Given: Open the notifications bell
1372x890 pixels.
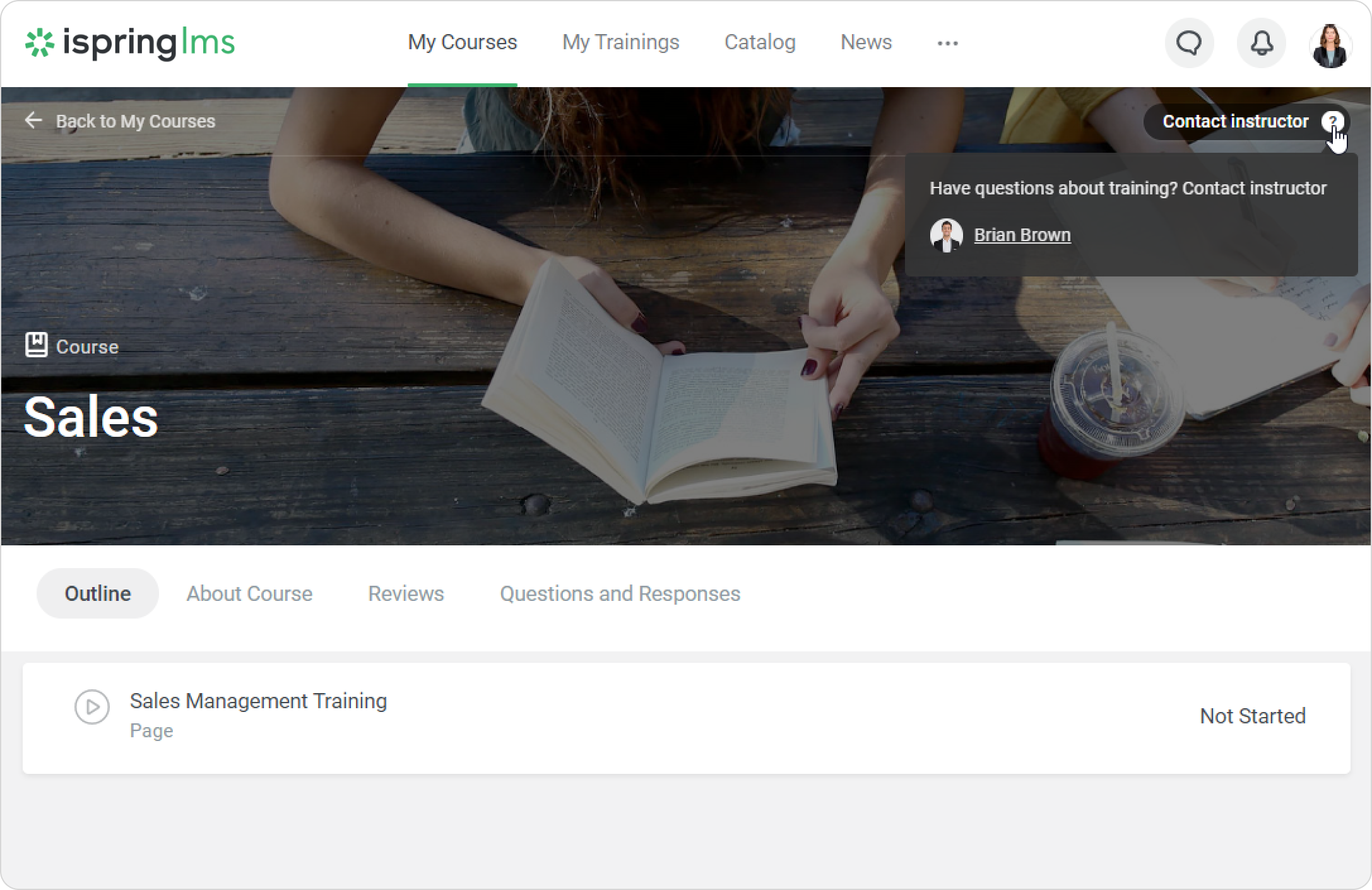Looking at the screenshot, I should coord(1261,43).
